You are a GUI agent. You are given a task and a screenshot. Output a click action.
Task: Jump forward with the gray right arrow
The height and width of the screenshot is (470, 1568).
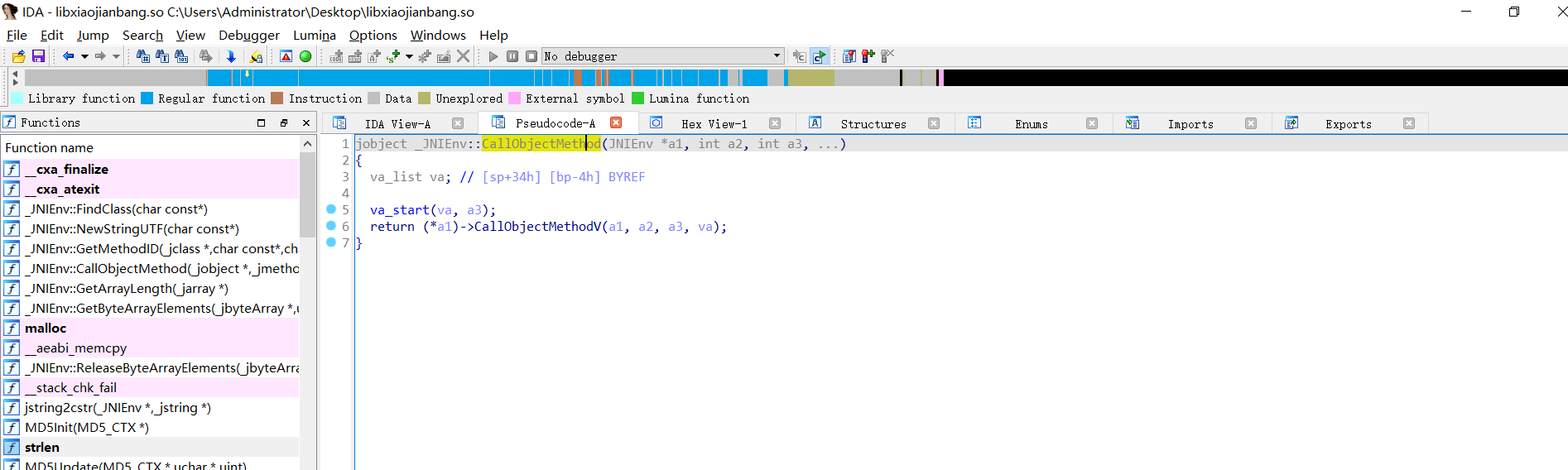coord(100,56)
